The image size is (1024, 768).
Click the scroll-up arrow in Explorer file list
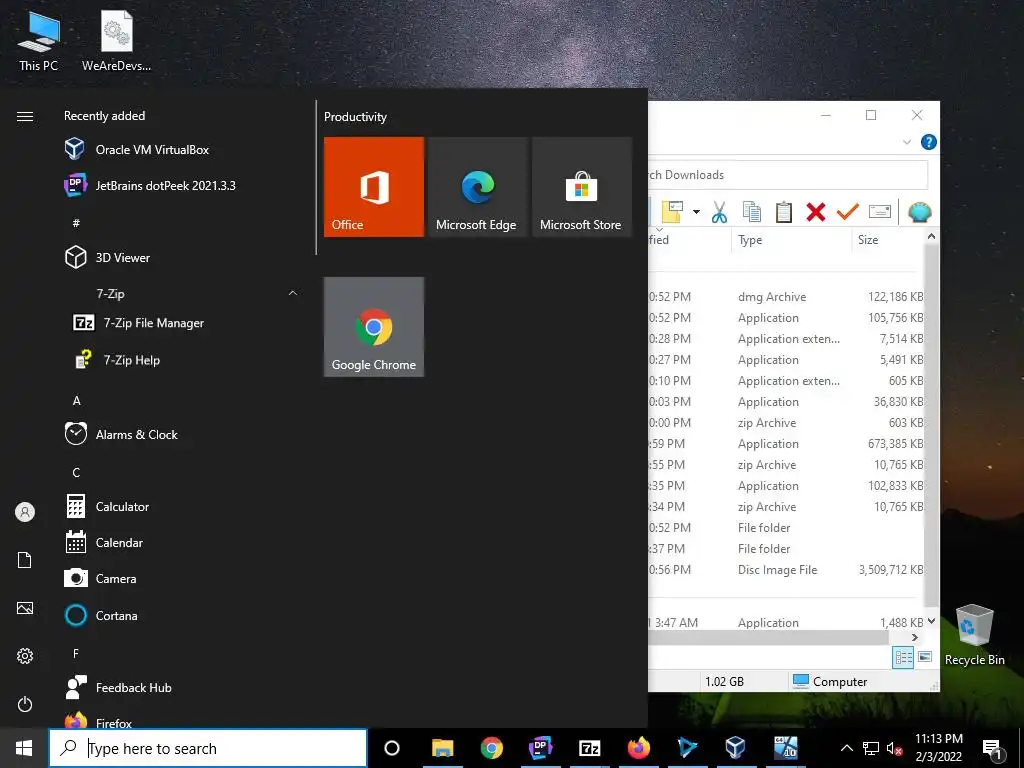(931, 236)
